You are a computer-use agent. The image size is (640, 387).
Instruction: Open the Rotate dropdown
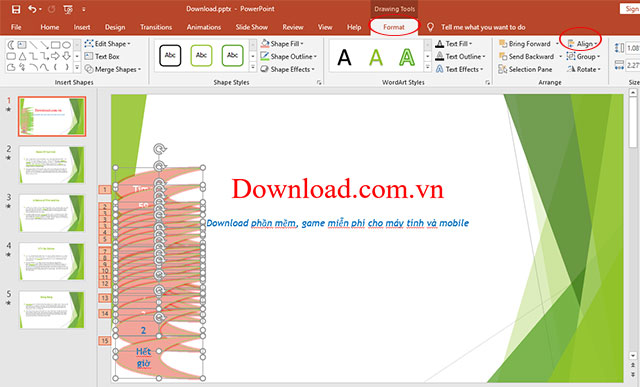pos(584,69)
